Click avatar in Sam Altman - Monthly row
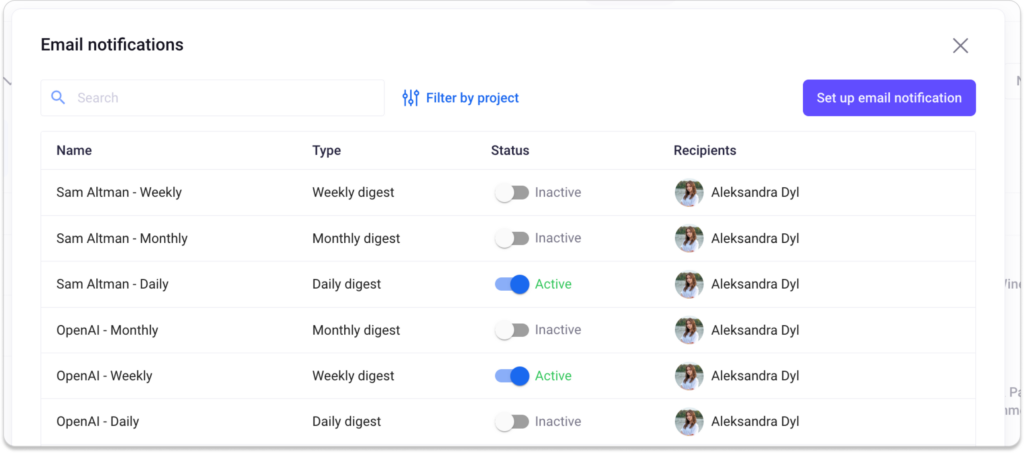The image size is (1024, 453). 689,239
